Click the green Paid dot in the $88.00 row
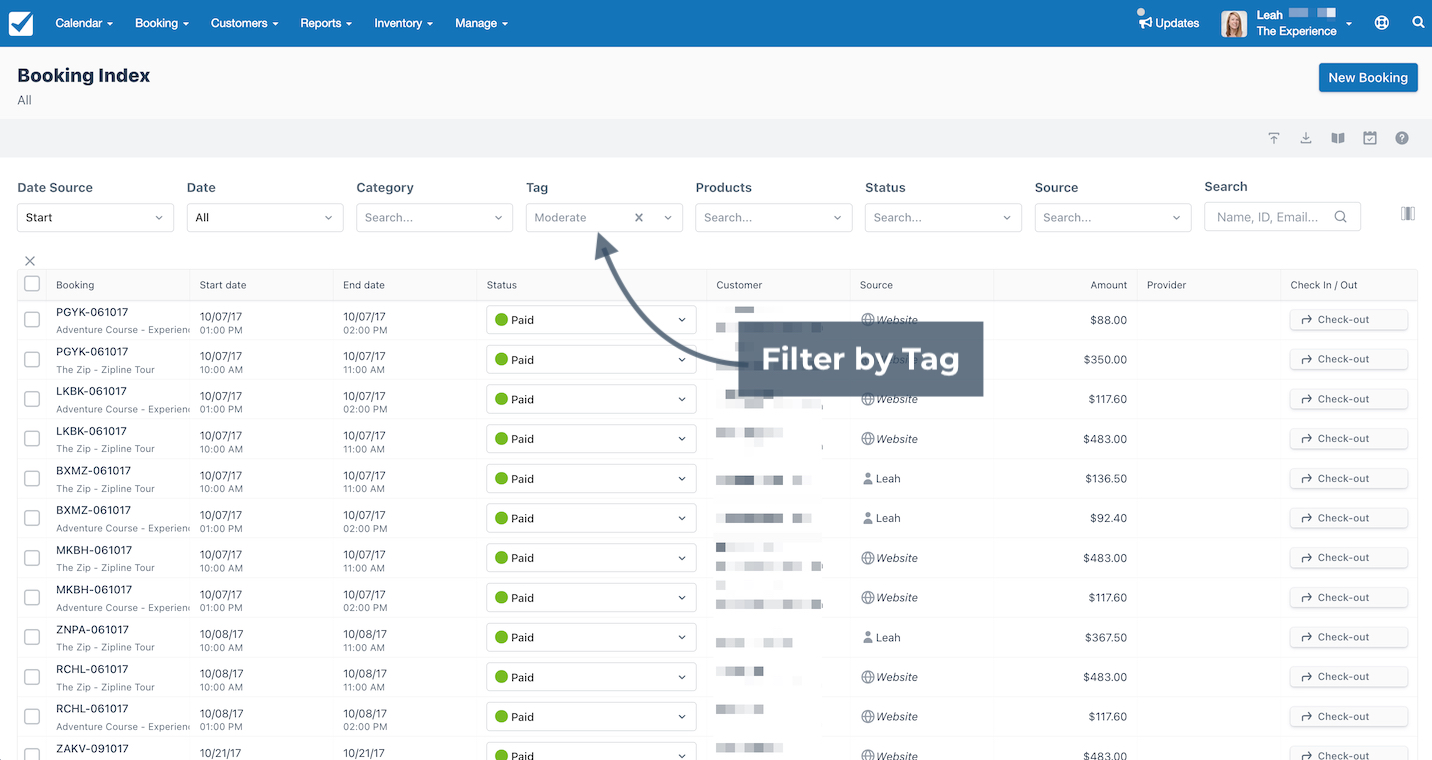The width and height of the screenshot is (1432, 760). click(502, 320)
